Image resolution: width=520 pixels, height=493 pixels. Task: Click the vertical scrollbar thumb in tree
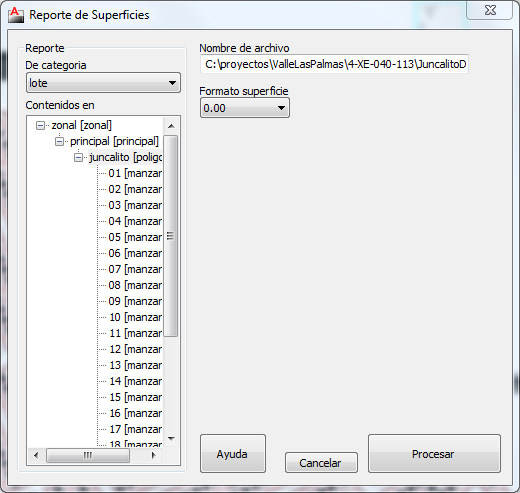[171, 236]
